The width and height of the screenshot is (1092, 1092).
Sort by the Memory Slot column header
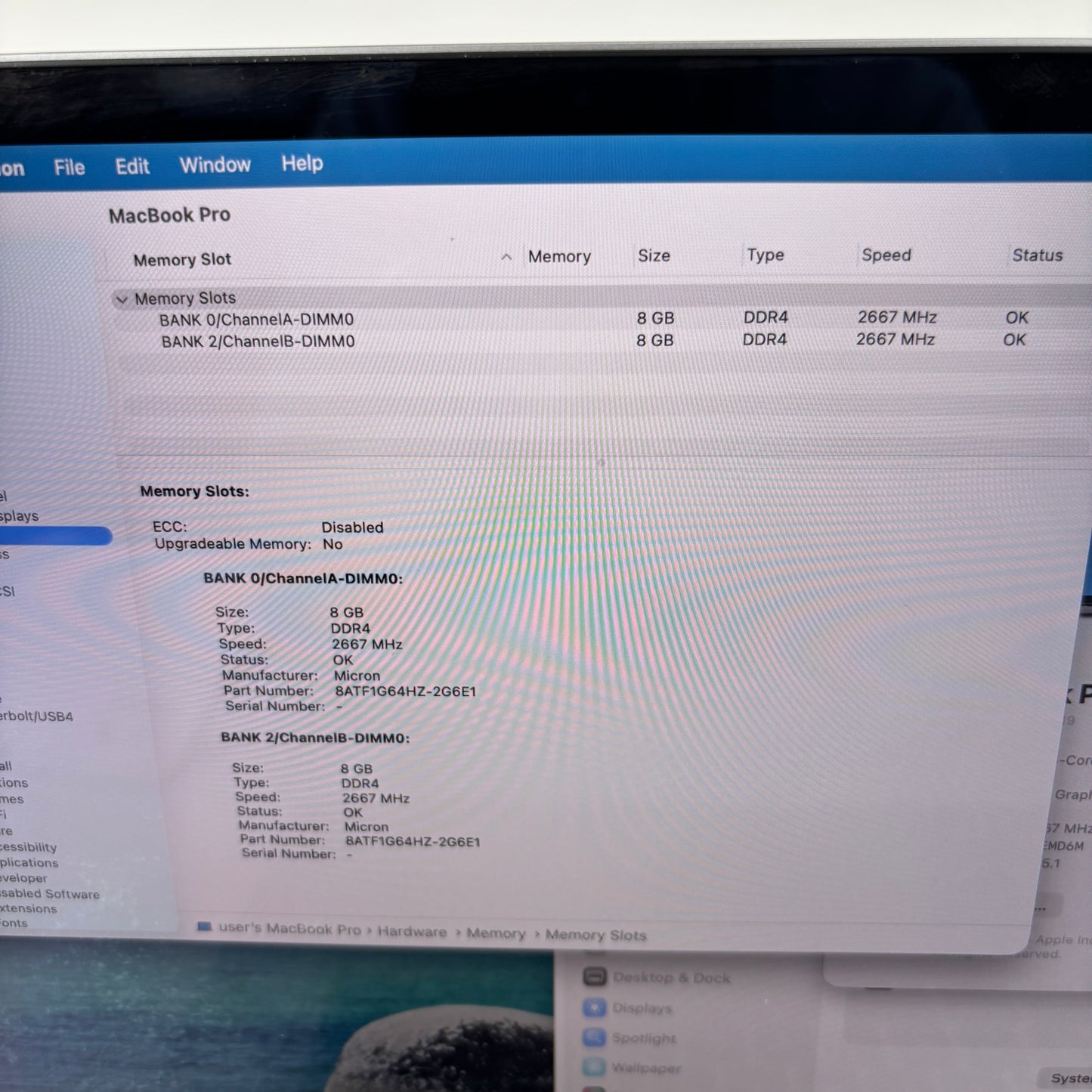click(182, 259)
